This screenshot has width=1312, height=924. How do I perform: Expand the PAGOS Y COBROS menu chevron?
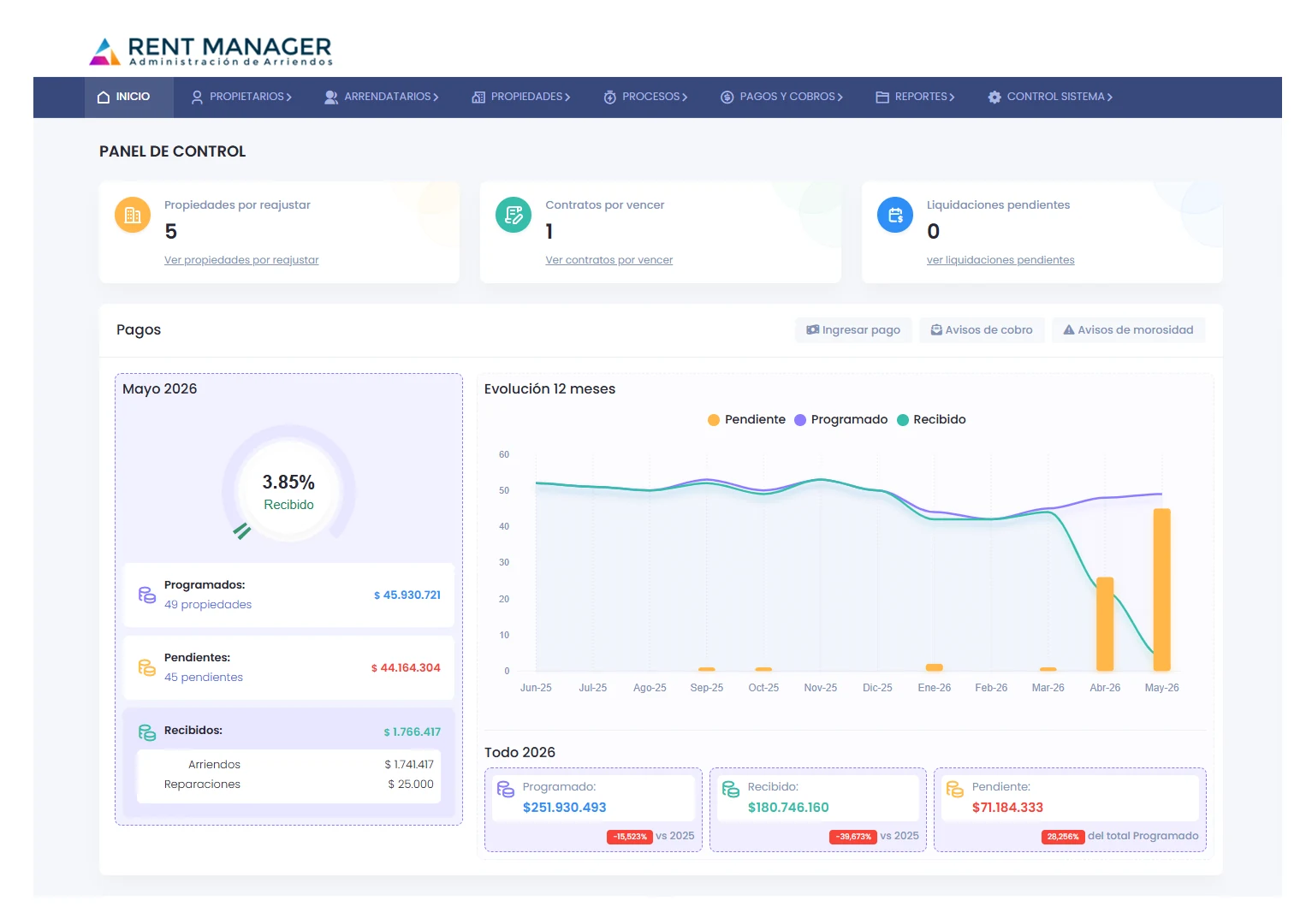[x=840, y=98]
